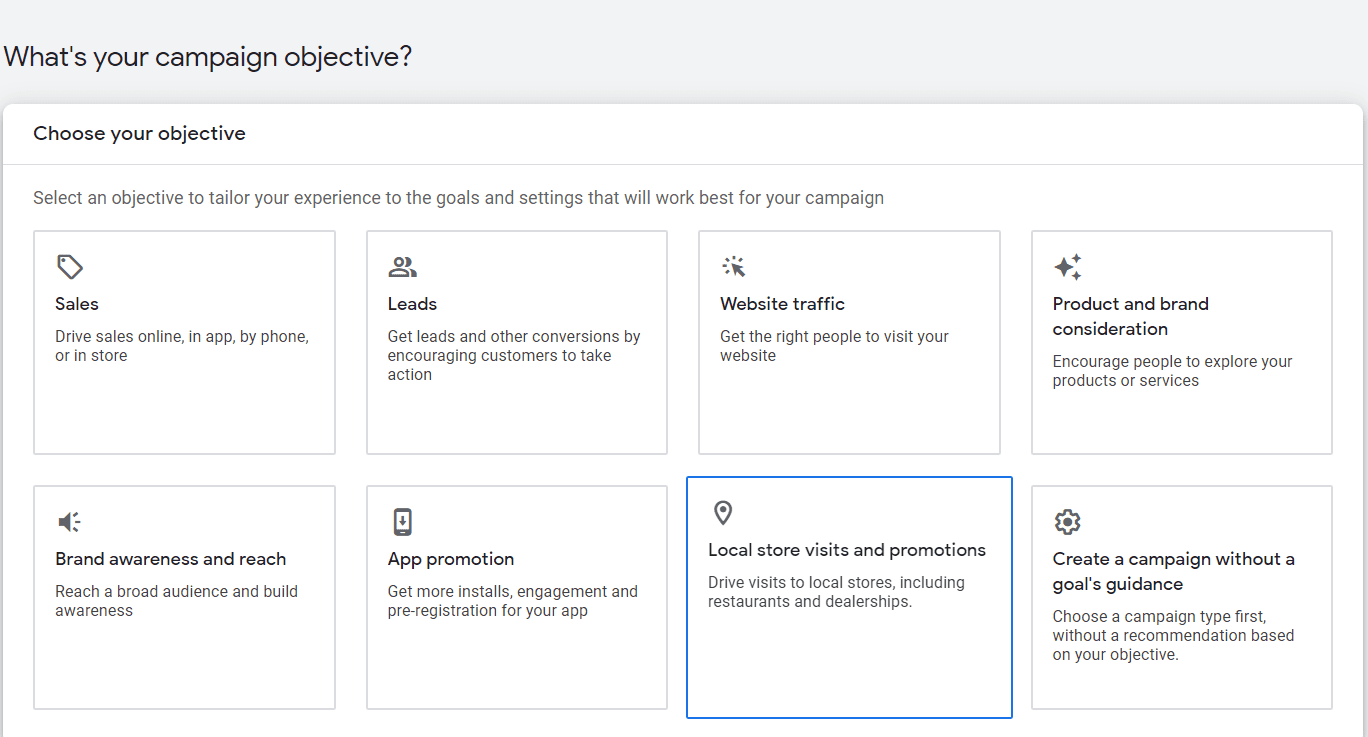Click the Leads people icon
This screenshot has height=737, width=1368.
coord(402,266)
